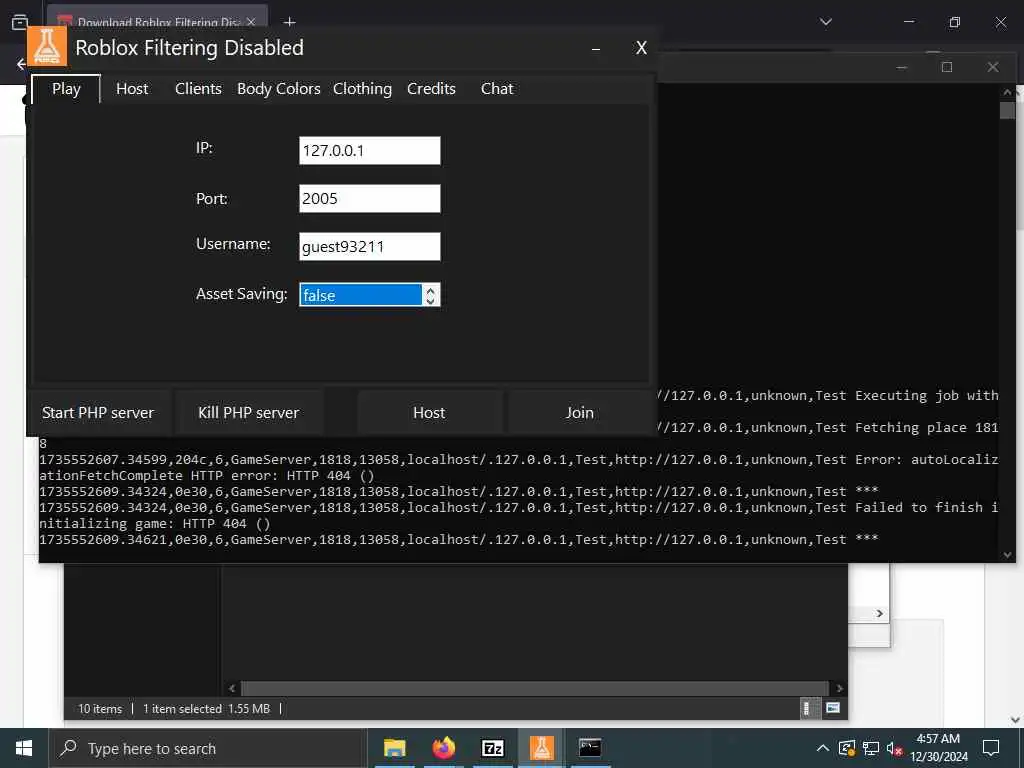Click the Asset Saving up arrow
Viewport: 1024px width, 768px height.
pos(430,290)
